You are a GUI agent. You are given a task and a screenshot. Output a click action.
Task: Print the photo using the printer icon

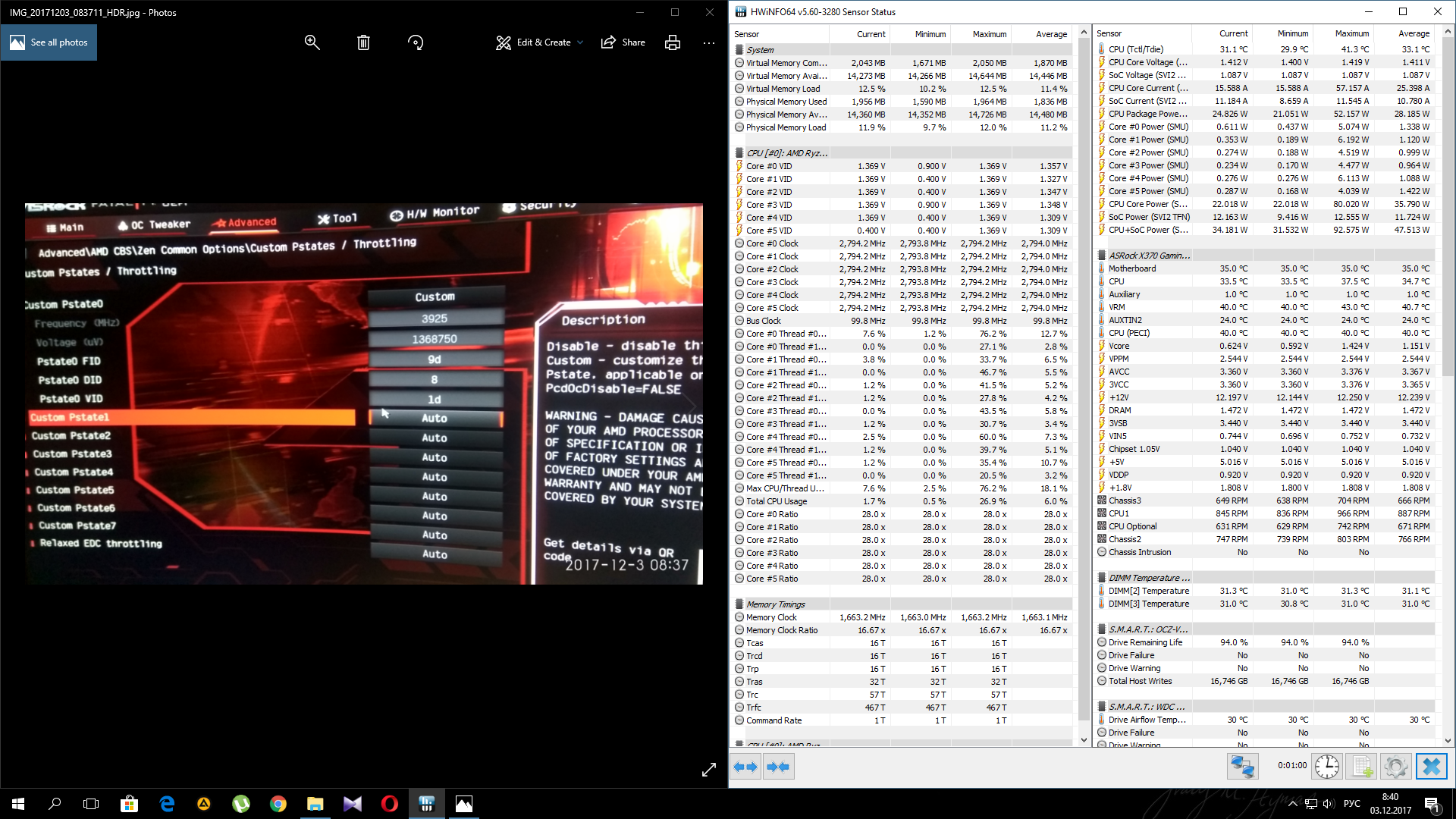672,42
